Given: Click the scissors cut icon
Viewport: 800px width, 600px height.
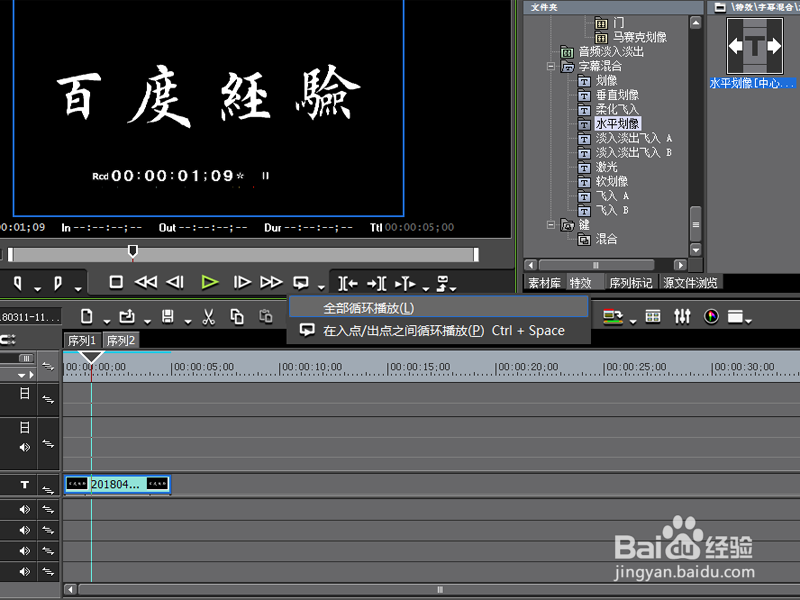Looking at the screenshot, I should click(208, 317).
